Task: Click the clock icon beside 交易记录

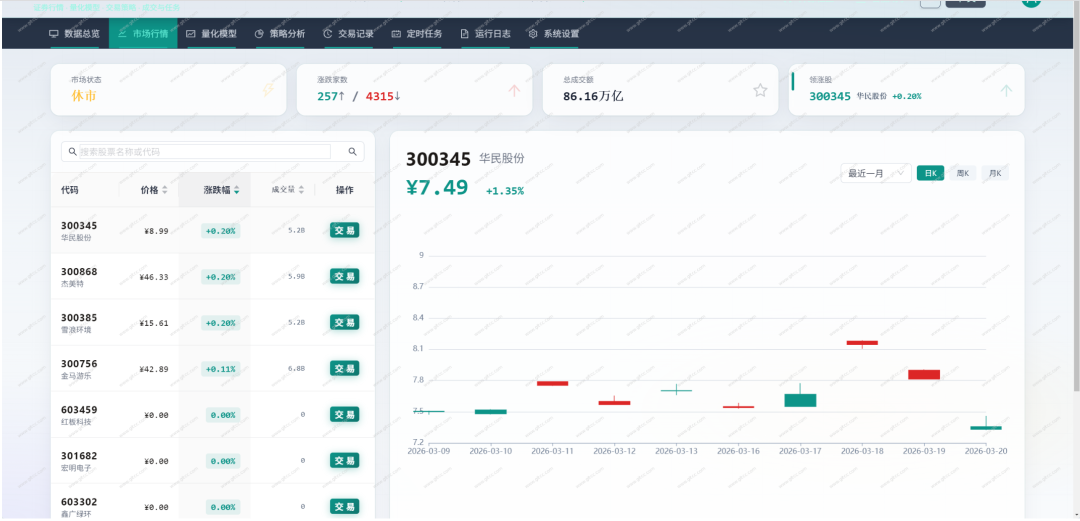Action: tap(328, 33)
